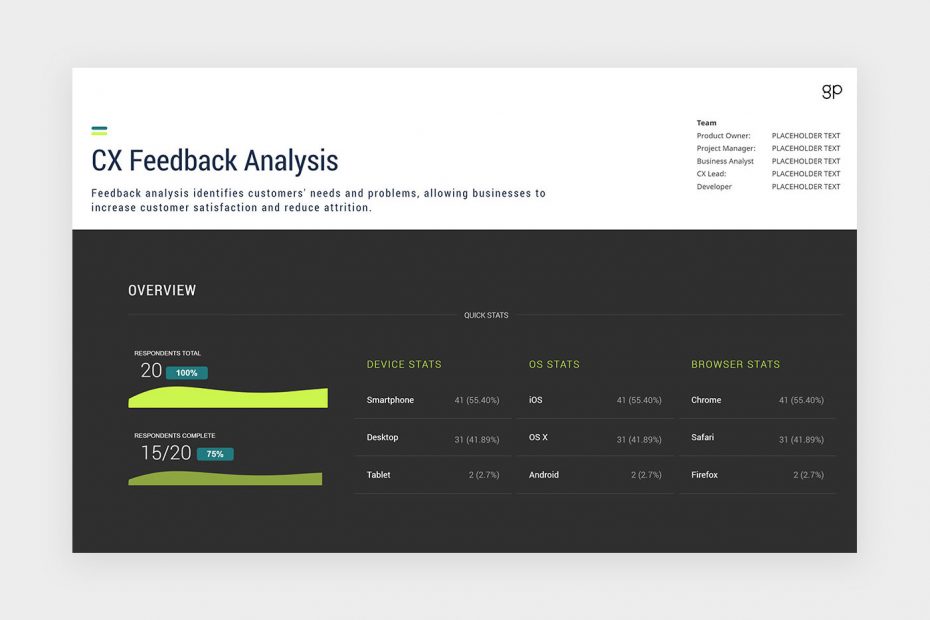This screenshot has height=620, width=930.
Task: Select the iOS row label
Action: point(536,400)
